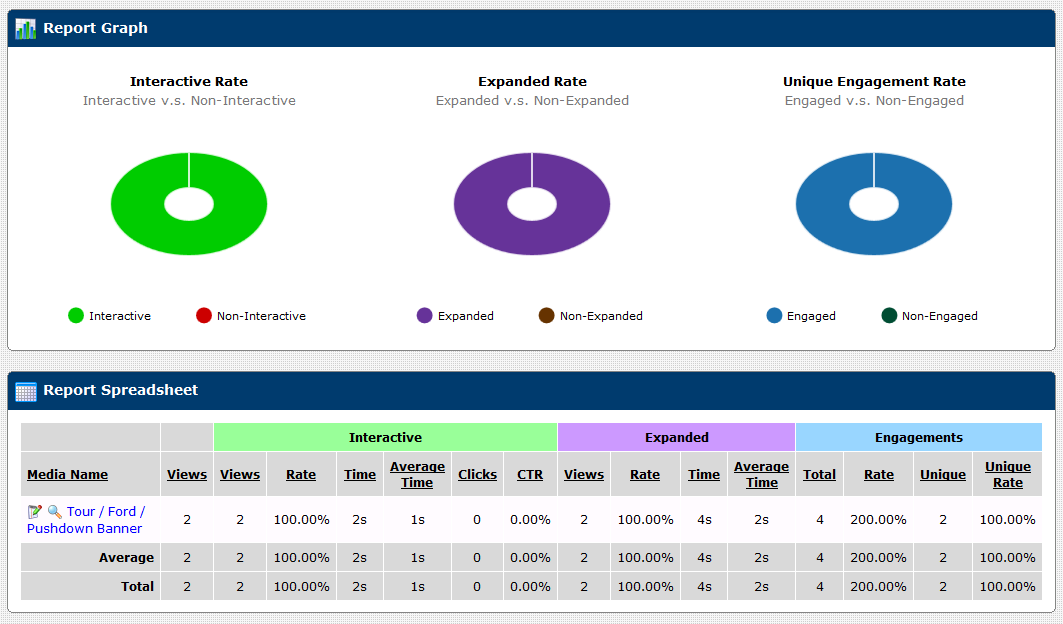Sort by CTR column header
1063x624 pixels.
tap(529, 475)
